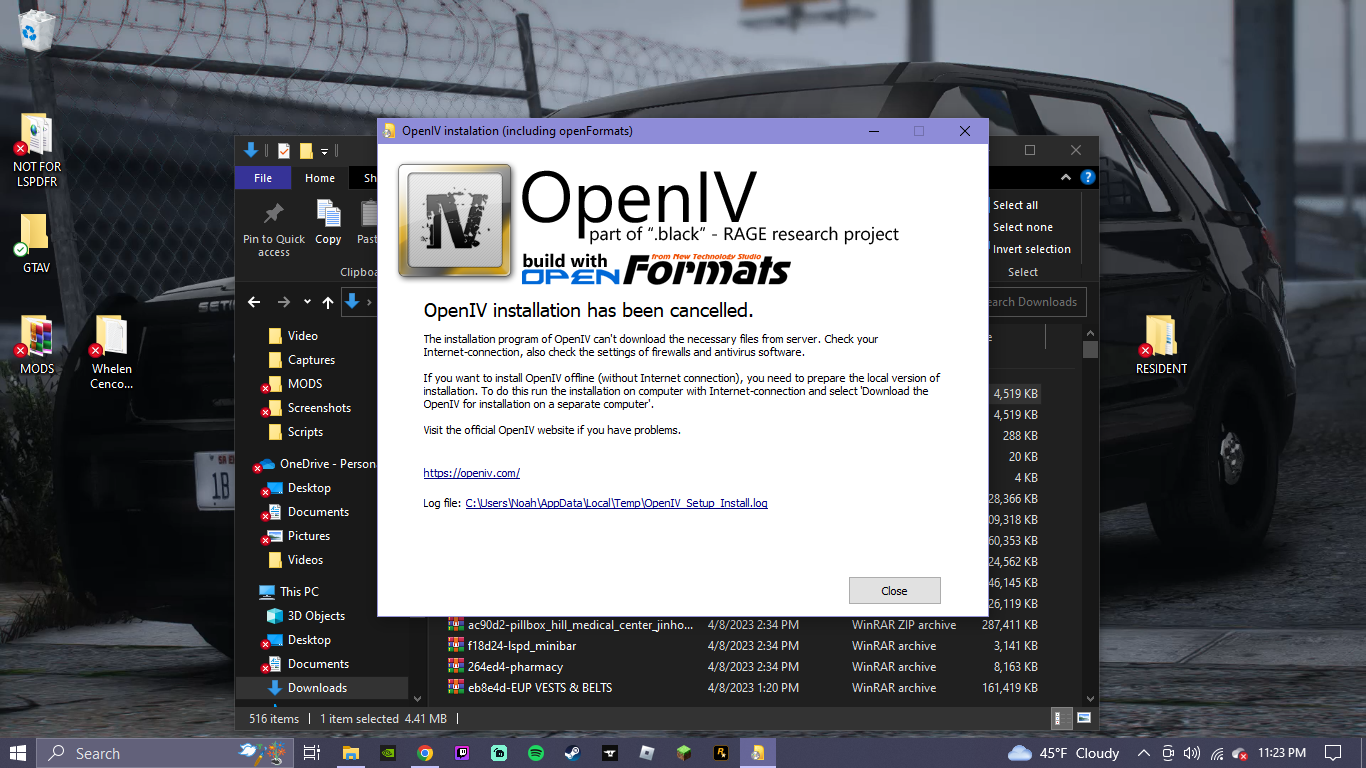Select Screenshots folder in navigation pane
Screen dimensions: 1366x768
coord(319,408)
